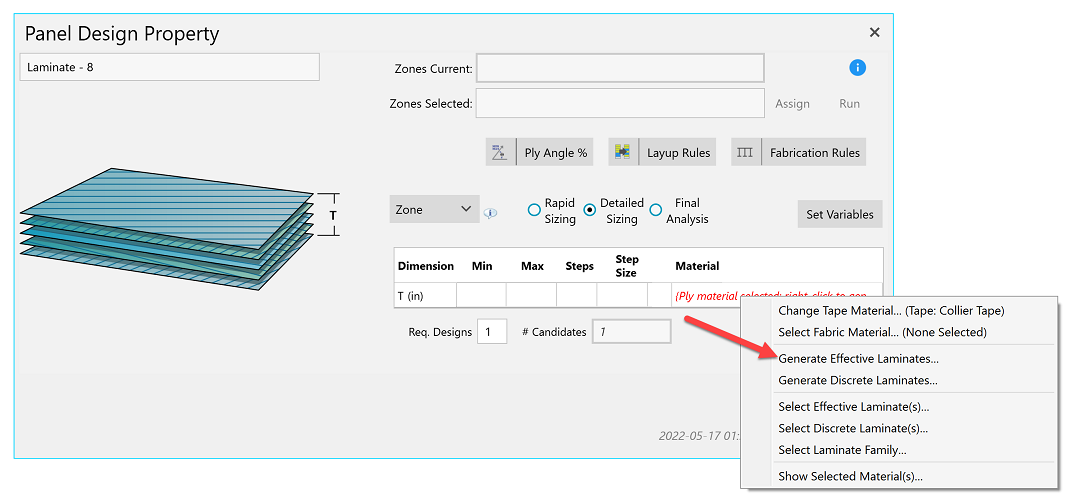Select Rapid Sizing radio button

pos(534,210)
